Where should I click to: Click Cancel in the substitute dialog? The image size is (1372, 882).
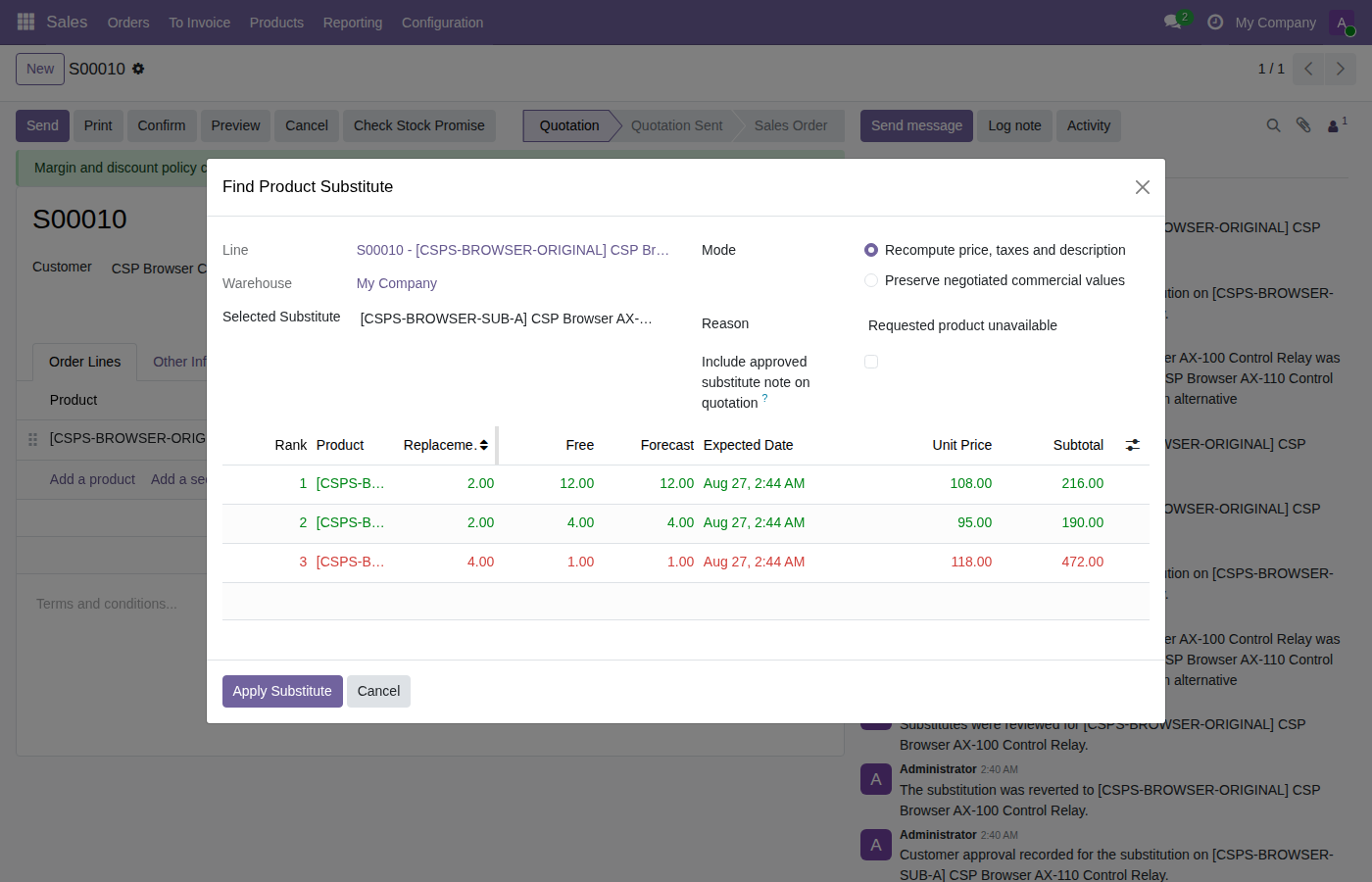pos(378,691)
